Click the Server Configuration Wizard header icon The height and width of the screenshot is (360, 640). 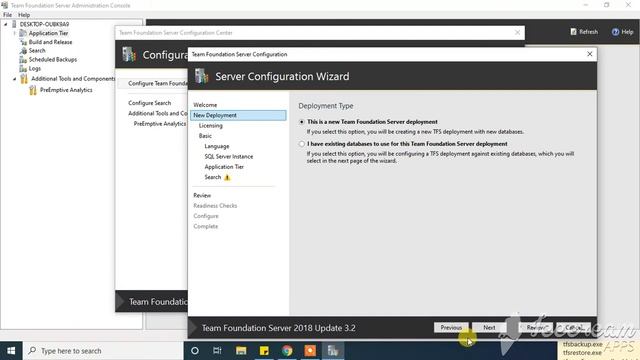[x=201, y=76]
